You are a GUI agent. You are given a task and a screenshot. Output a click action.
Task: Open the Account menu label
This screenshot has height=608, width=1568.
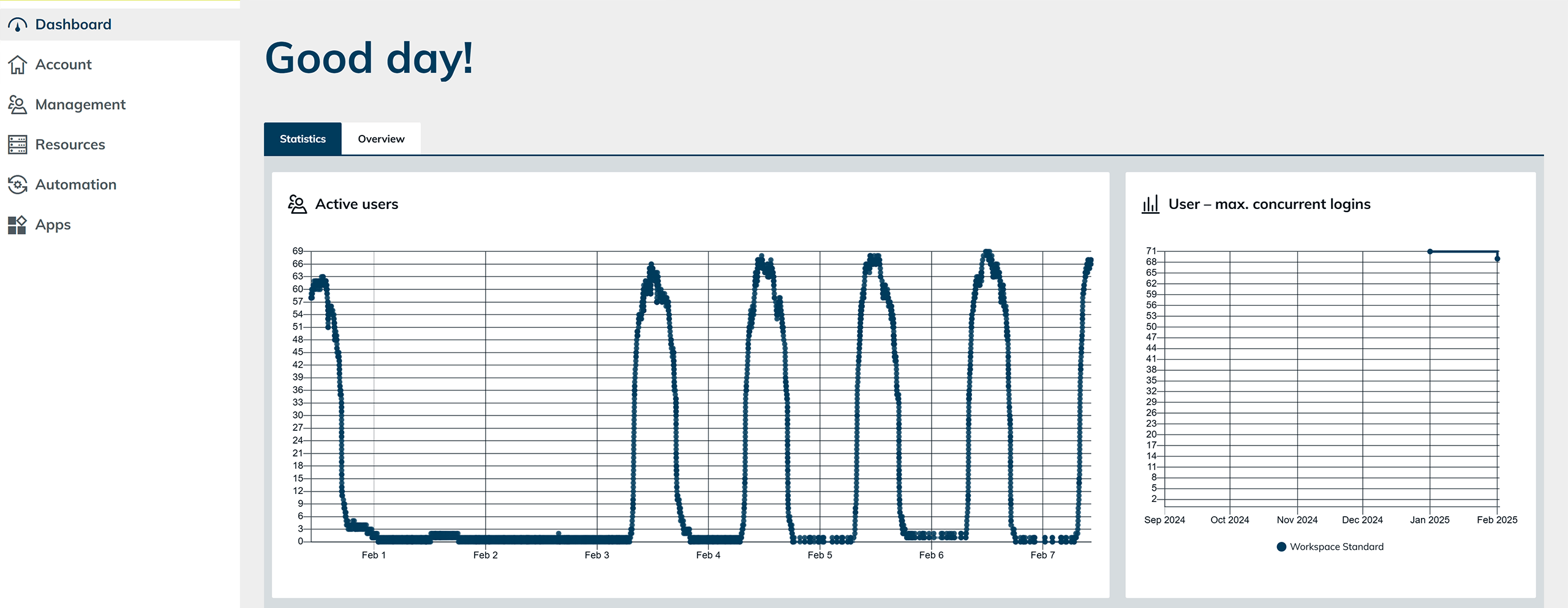[63, 64]
